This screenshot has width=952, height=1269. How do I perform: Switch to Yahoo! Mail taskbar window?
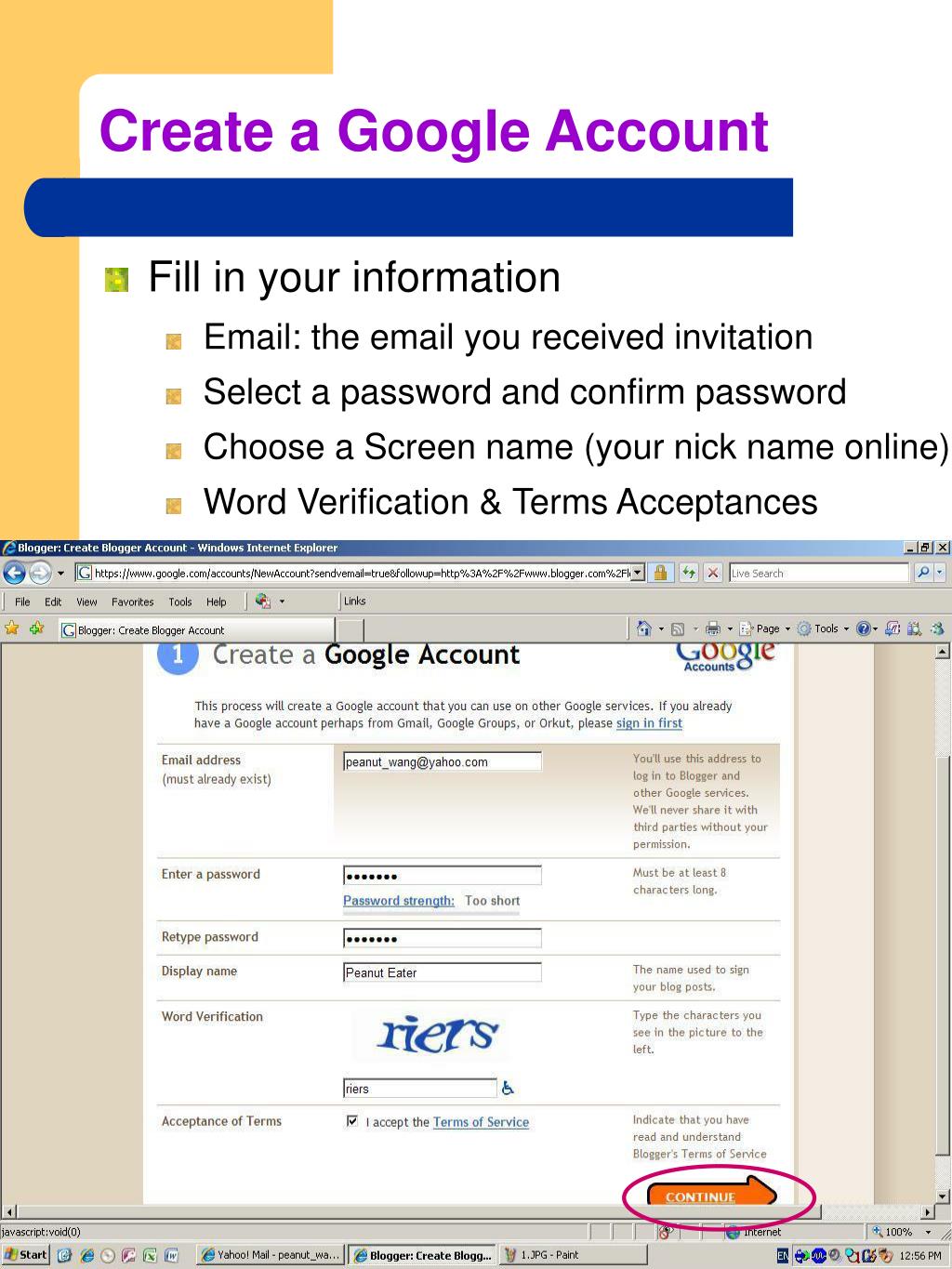pos(271,1255)
